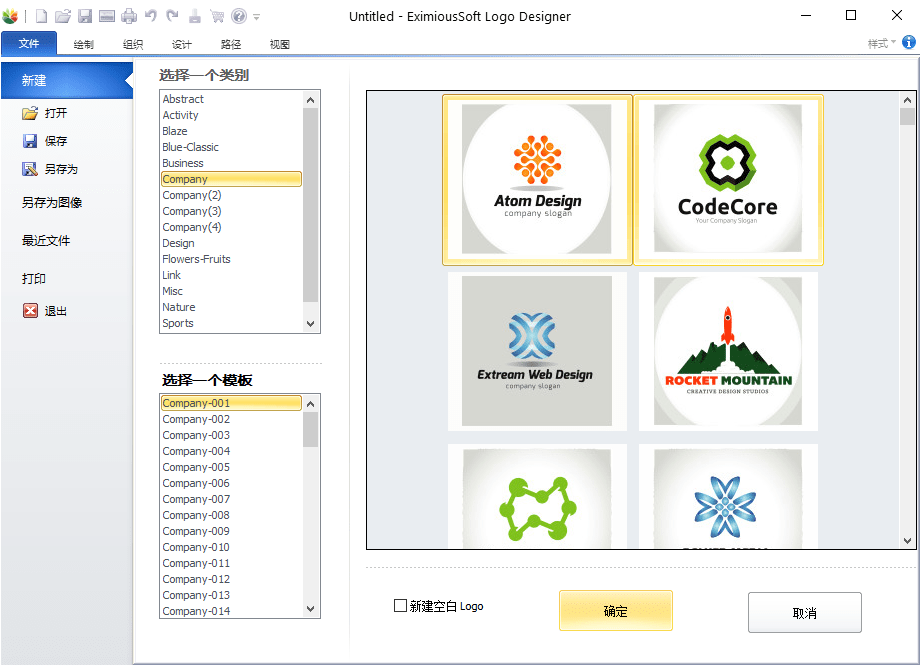Switch to the 绘制 ribbon tab
The image size is (921, 666).
tap(83, 44)
